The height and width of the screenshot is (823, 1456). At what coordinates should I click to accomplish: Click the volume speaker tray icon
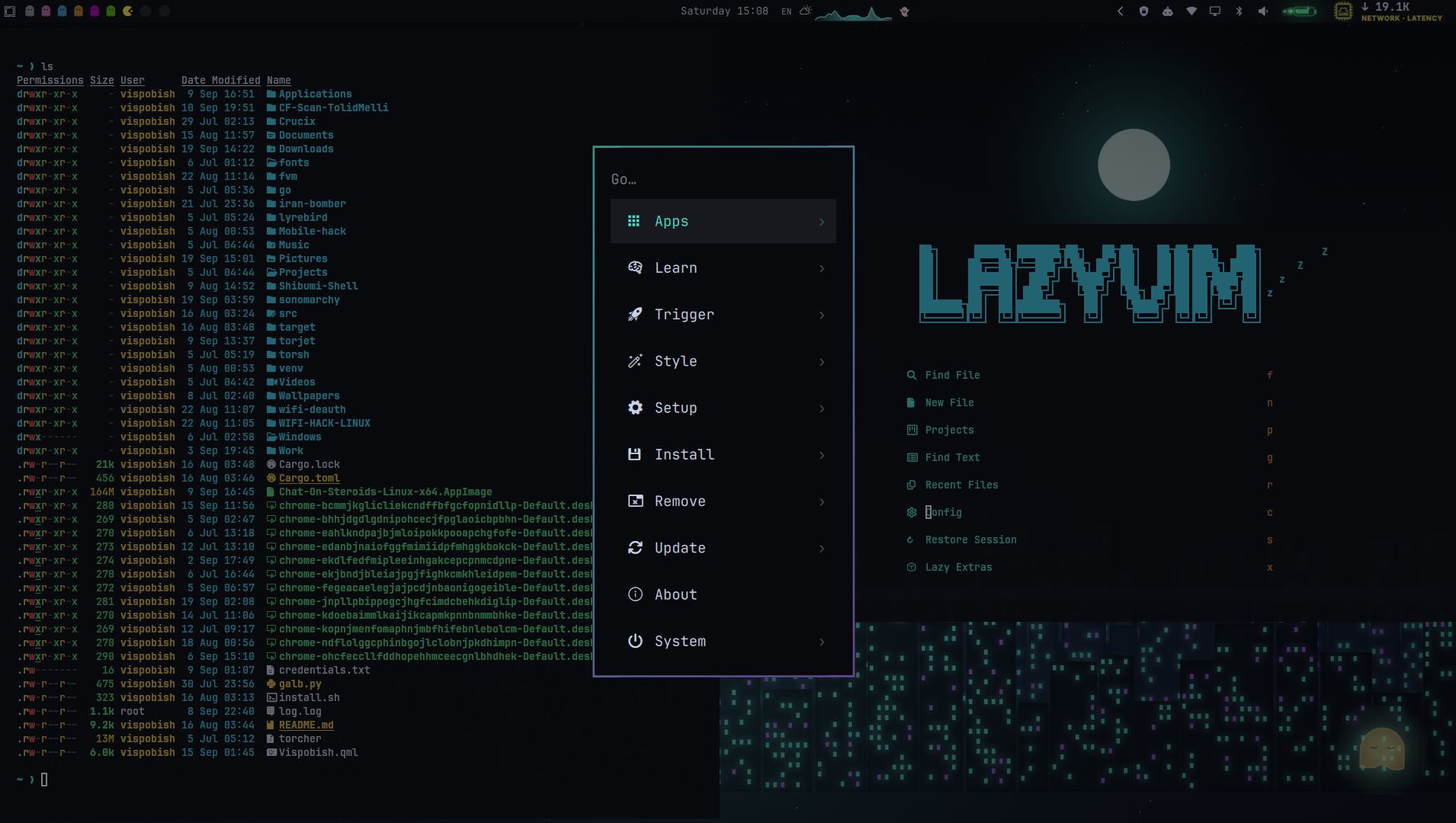pyautogui.click(x=1263, y=11)
